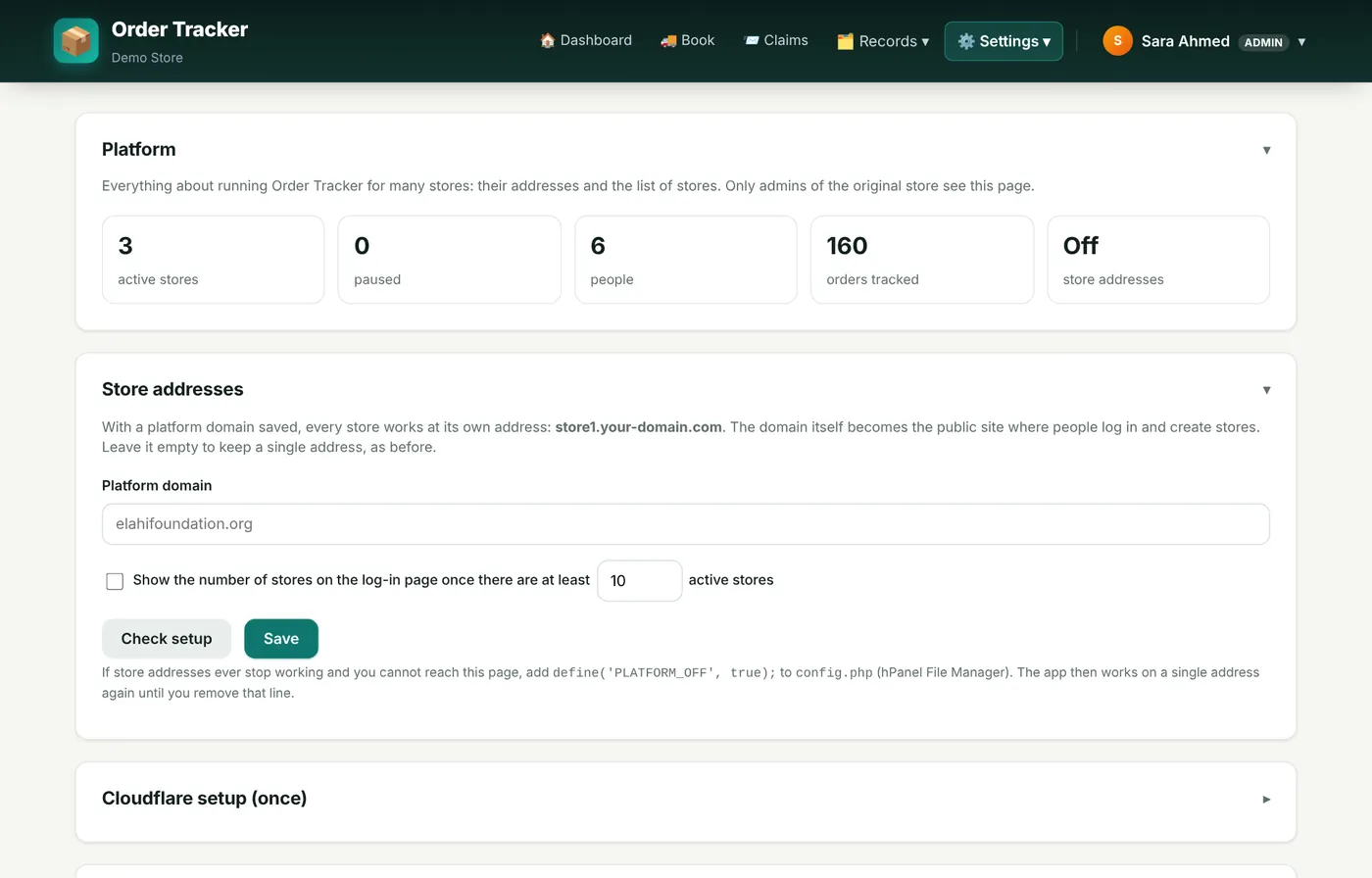Image resolution: width=1372 pixels, height=878 pixels.
Task: Collapse the Store addresses section
Action: pyautogui.click(x=1266, y=390)
